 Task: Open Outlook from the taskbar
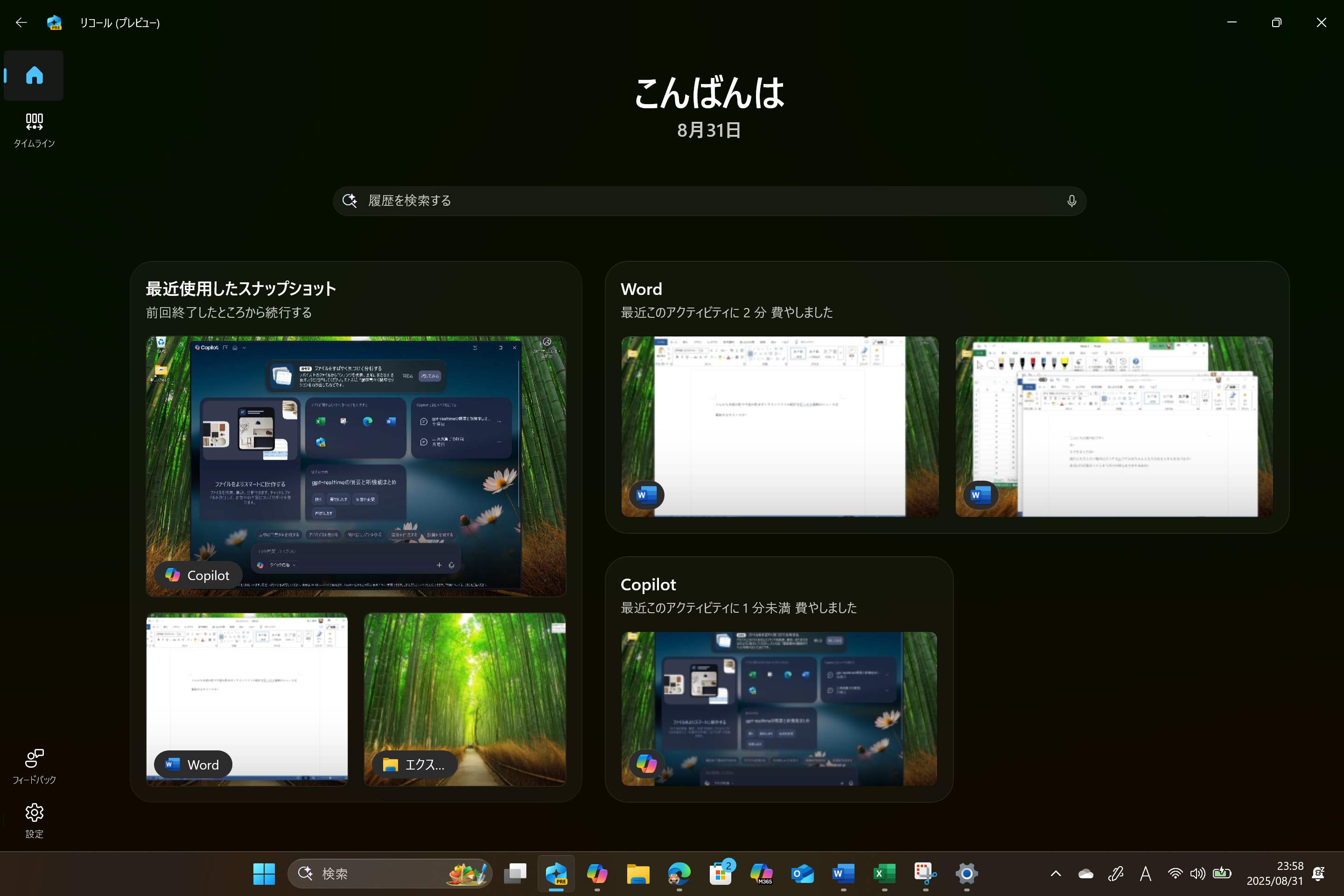(x=802, y=874)
